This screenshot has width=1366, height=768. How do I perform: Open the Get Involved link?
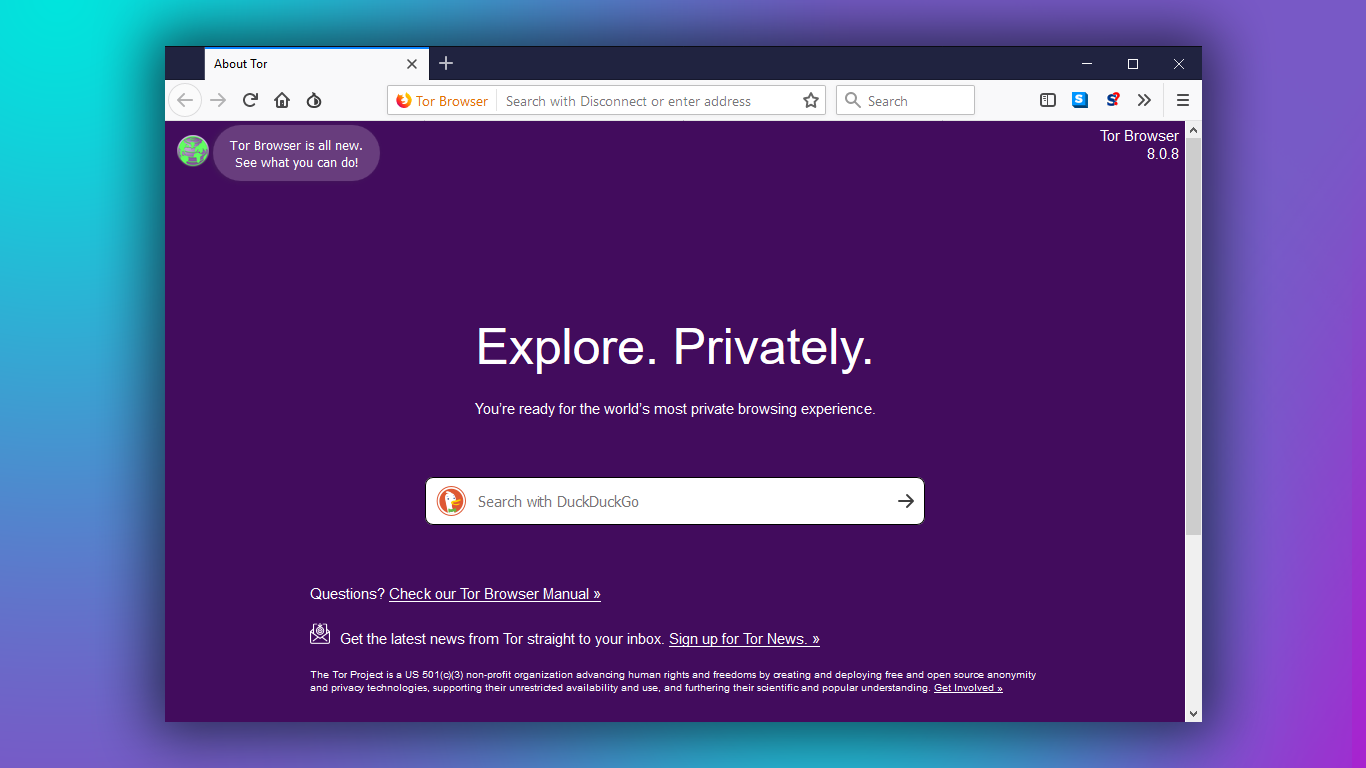968,688
